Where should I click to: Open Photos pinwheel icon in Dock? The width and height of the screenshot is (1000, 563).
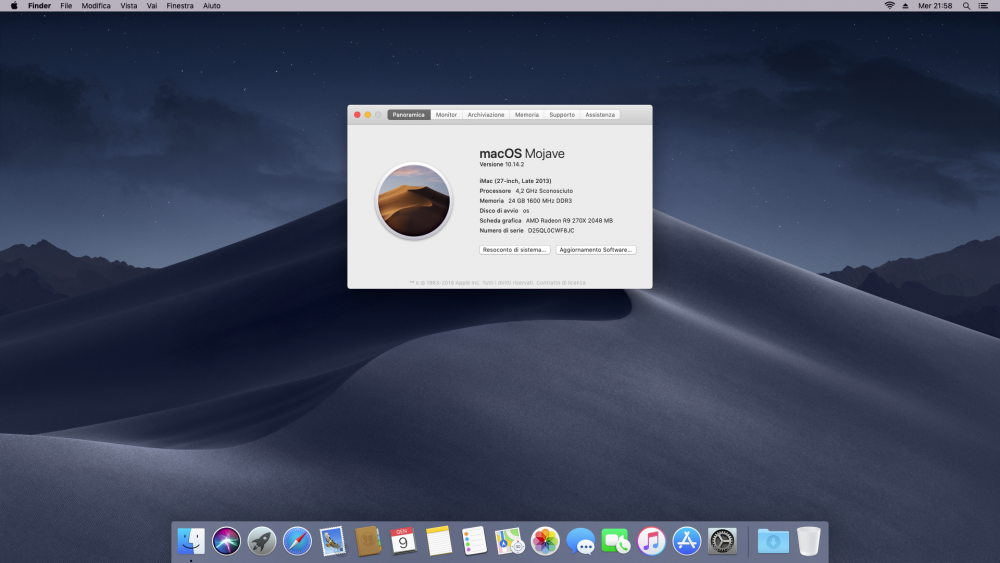pos(545,541)
